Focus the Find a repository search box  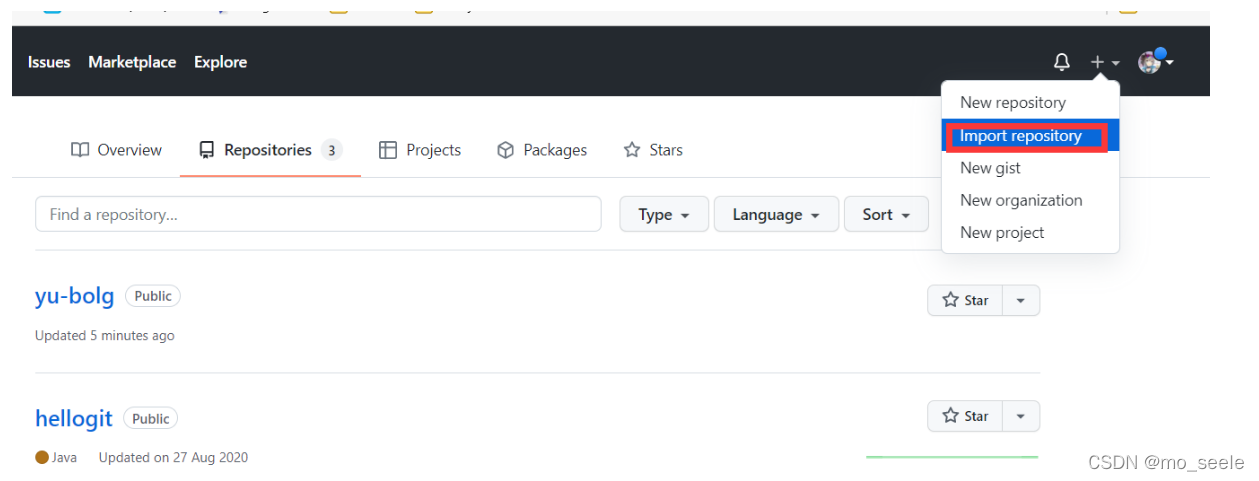click(318, 214)
